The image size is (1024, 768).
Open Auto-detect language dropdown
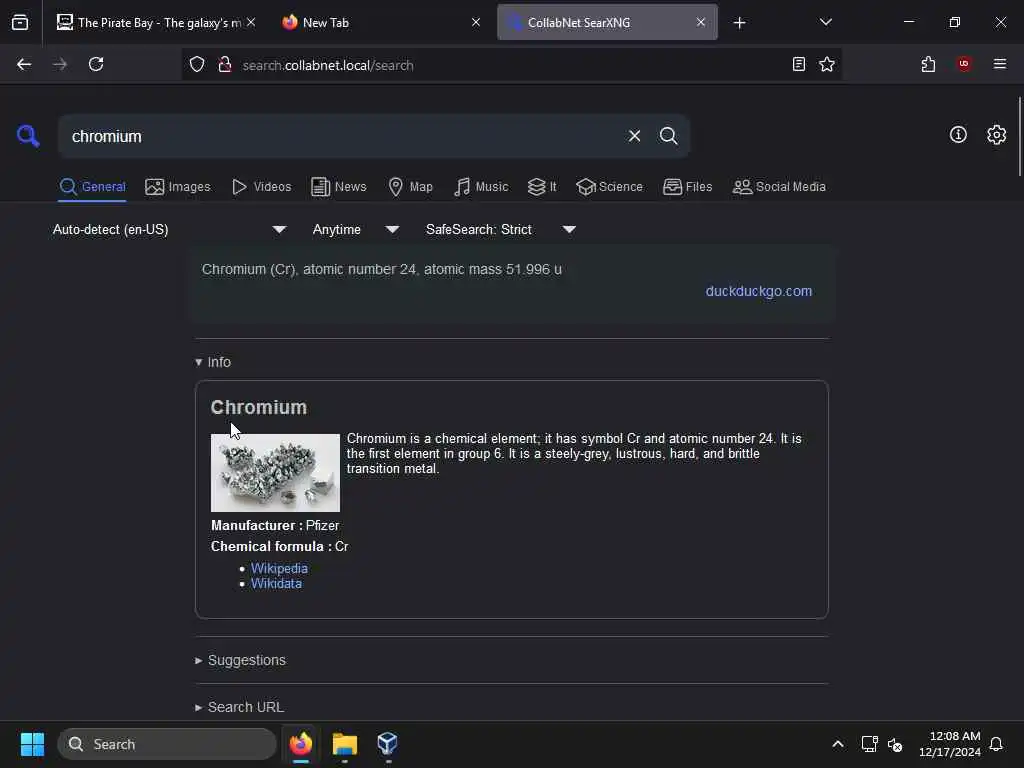point(170,229)
